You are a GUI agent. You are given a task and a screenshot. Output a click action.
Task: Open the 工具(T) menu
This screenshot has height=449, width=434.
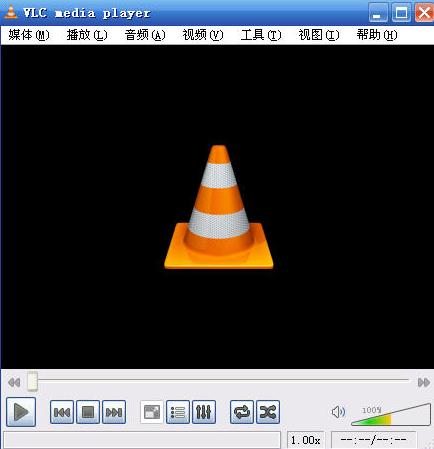(x=261, y=35)
